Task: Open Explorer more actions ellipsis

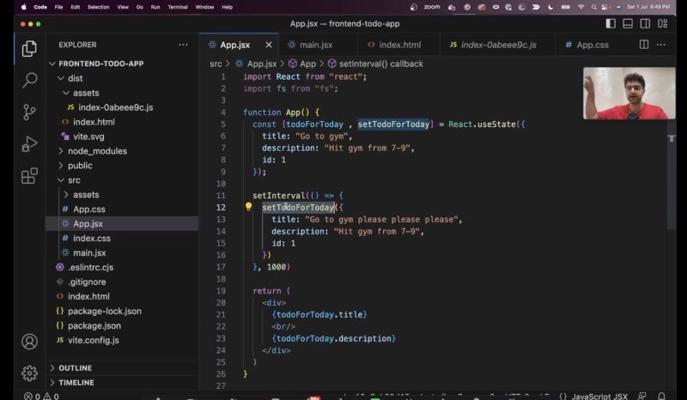Action: tap(182, 45)
